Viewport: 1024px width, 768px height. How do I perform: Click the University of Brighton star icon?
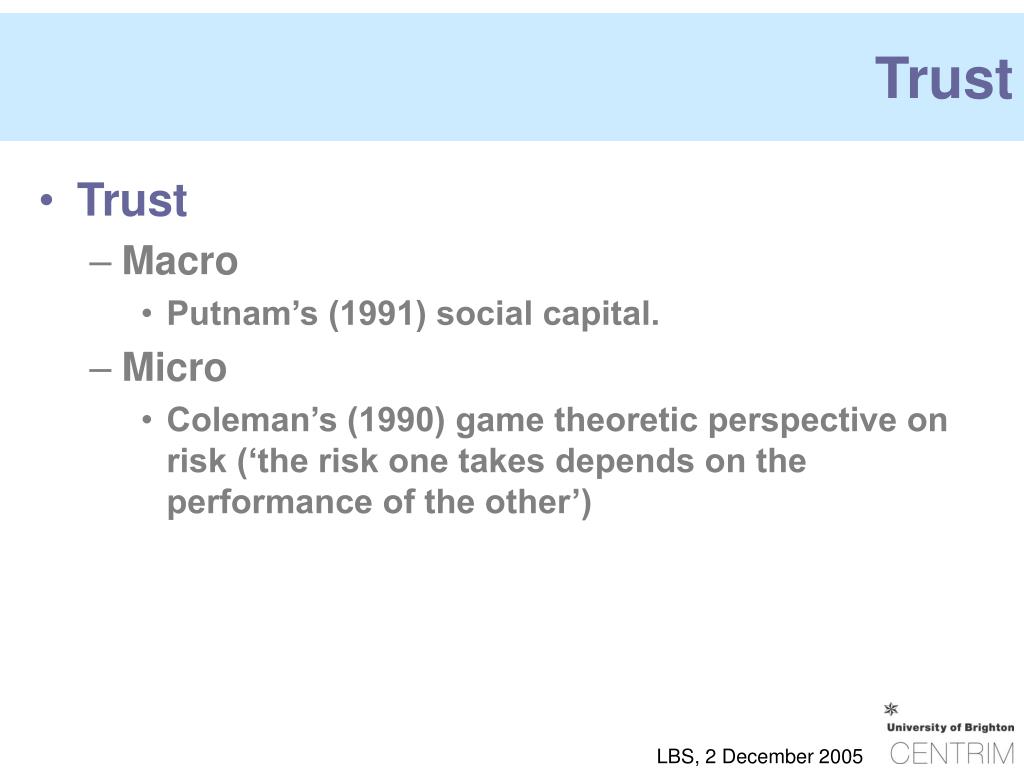(x=891, y=709)
